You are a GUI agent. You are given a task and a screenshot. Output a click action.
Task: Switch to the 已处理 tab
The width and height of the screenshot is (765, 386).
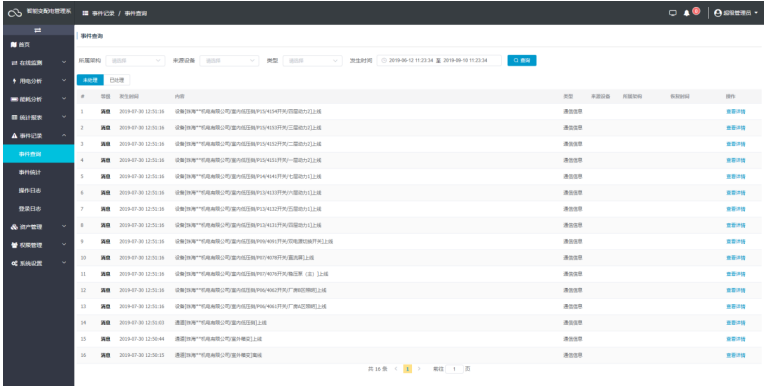(117, 80)
